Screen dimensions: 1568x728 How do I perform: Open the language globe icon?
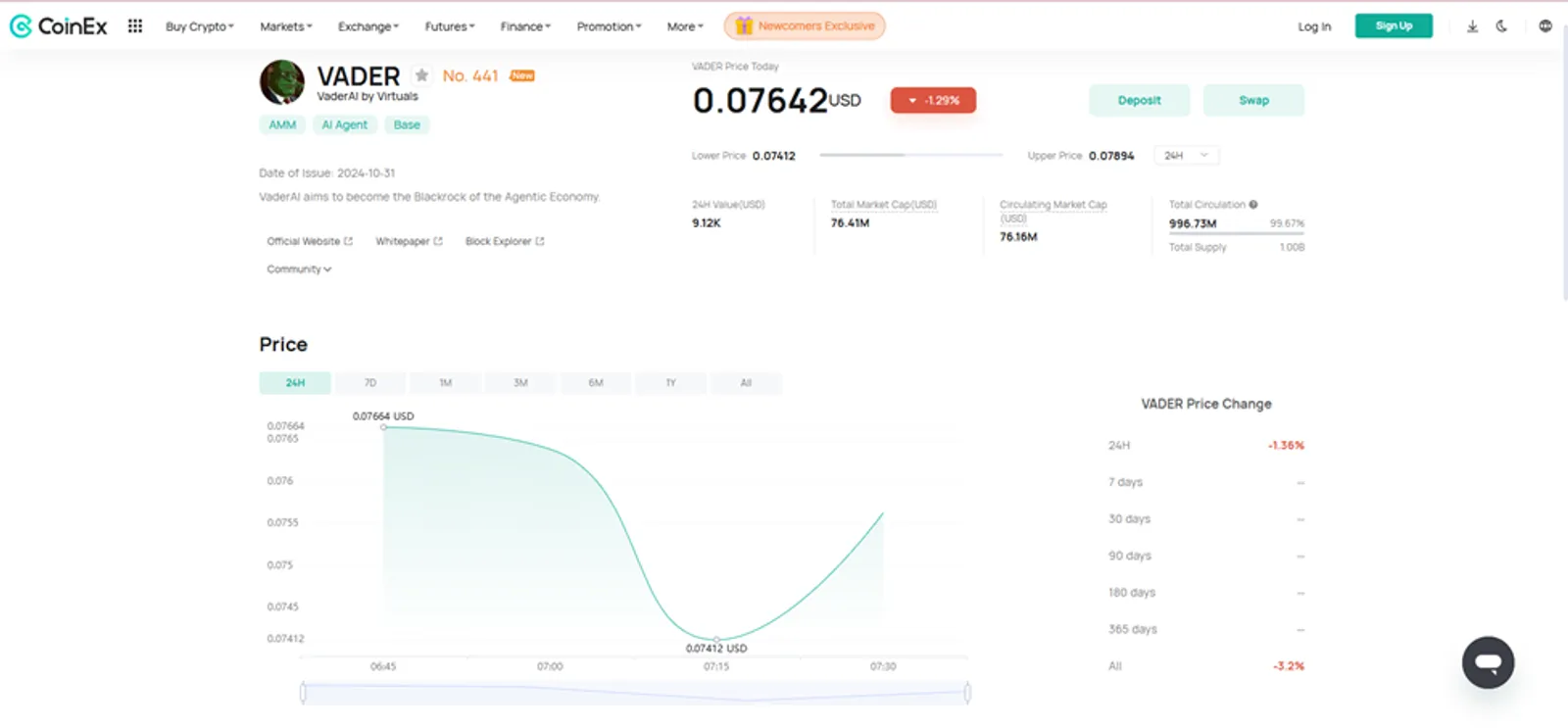click(x=1545, y=26)
